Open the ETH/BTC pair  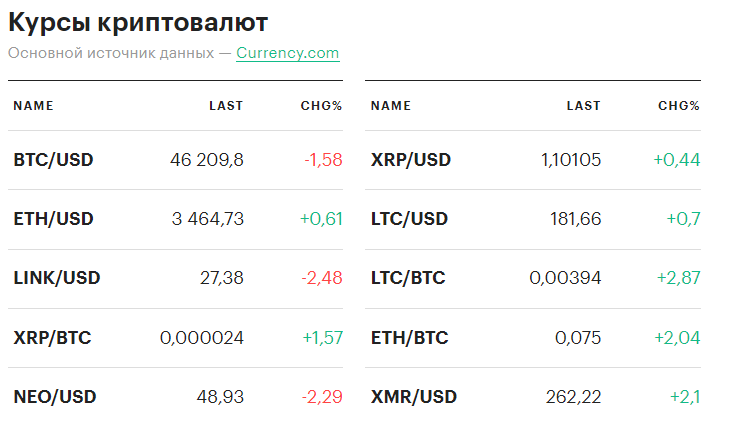click(409, 338)
